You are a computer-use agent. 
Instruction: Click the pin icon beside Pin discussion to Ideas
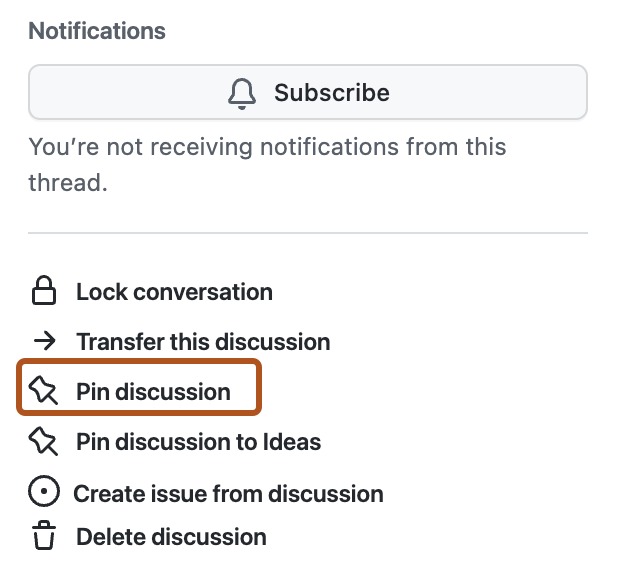43,441
